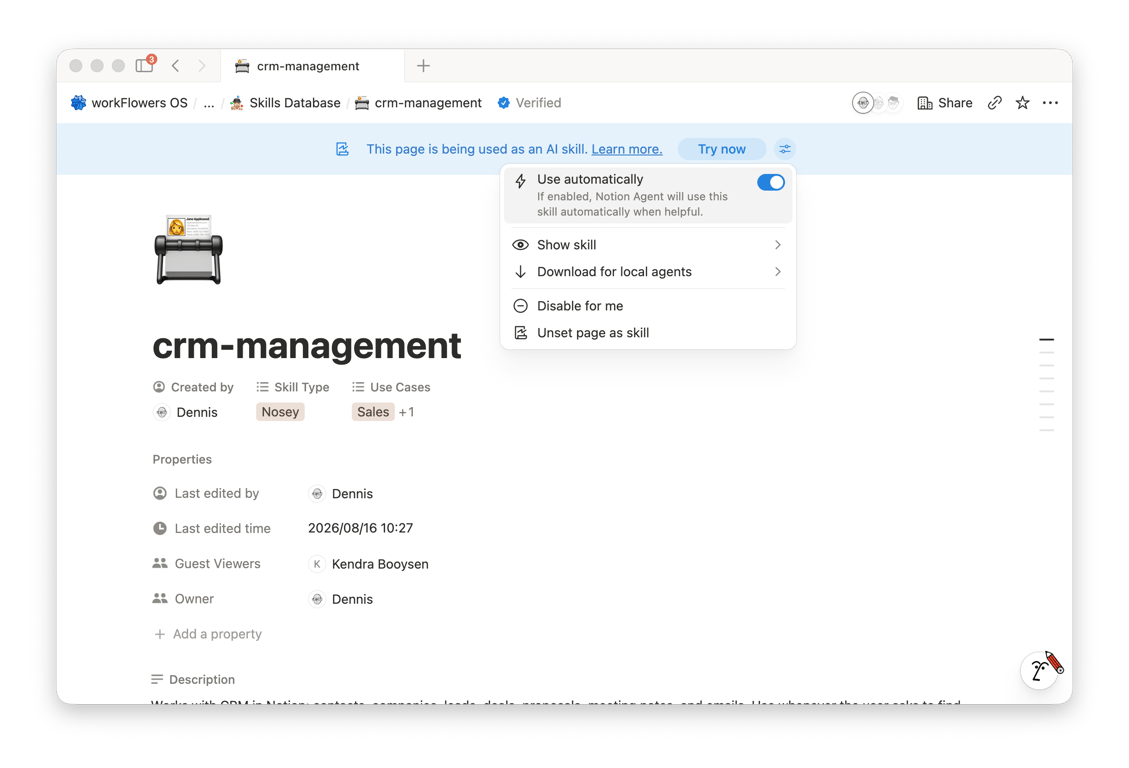Screen dimensions: 1129x768
Task: Click the Last edited time clock icon
Action: 160,528
